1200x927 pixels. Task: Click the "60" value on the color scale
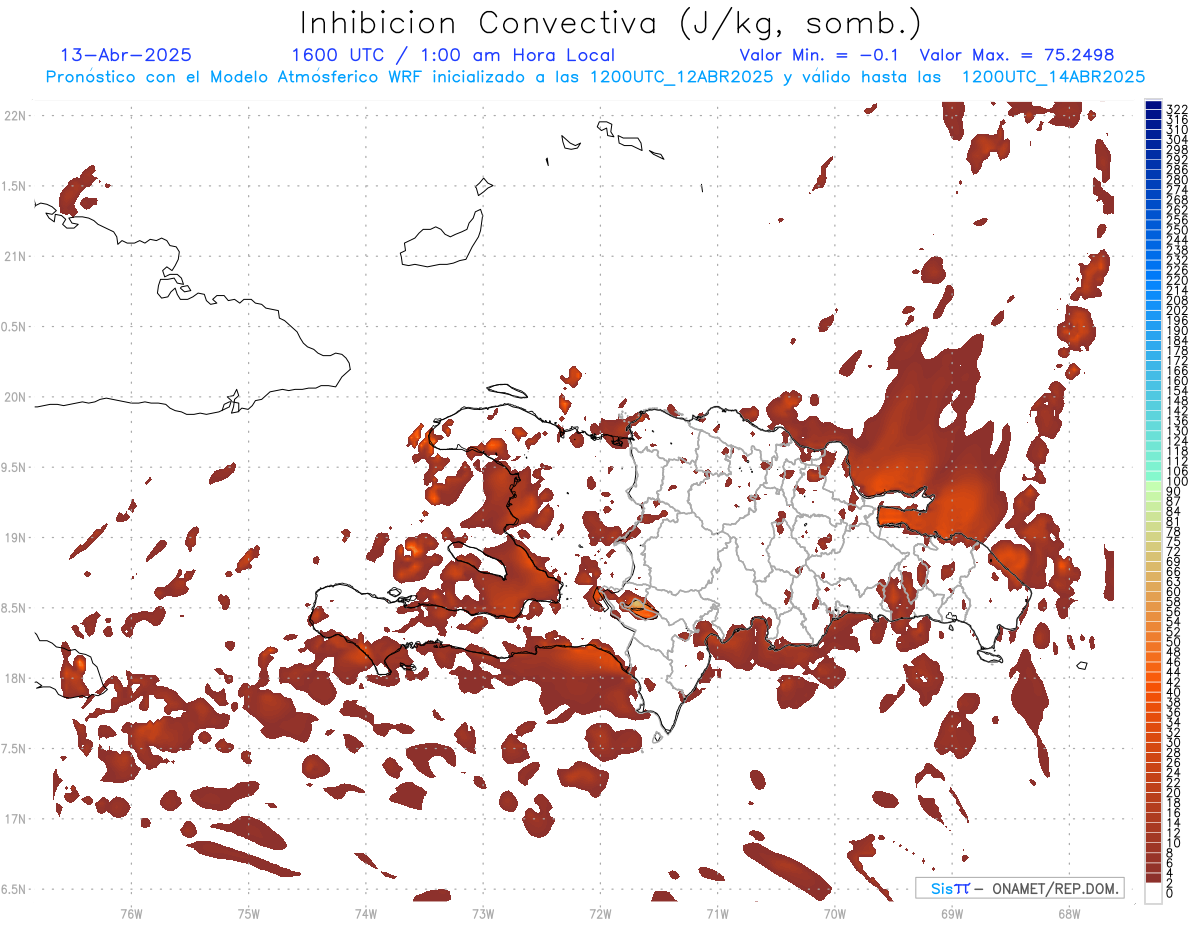coord(1174,592)
